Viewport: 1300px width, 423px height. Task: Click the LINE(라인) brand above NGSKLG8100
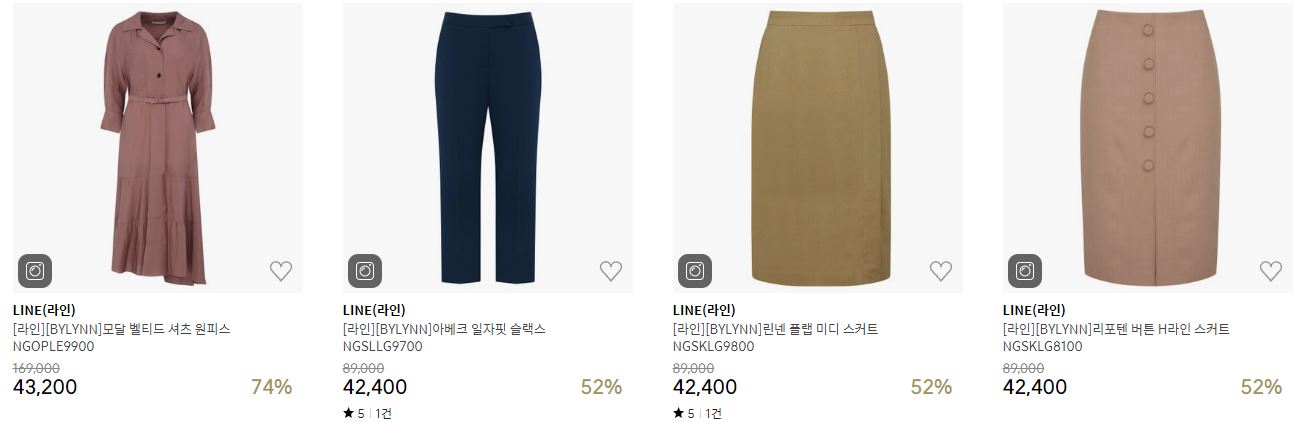click(x=1034, y=310)
